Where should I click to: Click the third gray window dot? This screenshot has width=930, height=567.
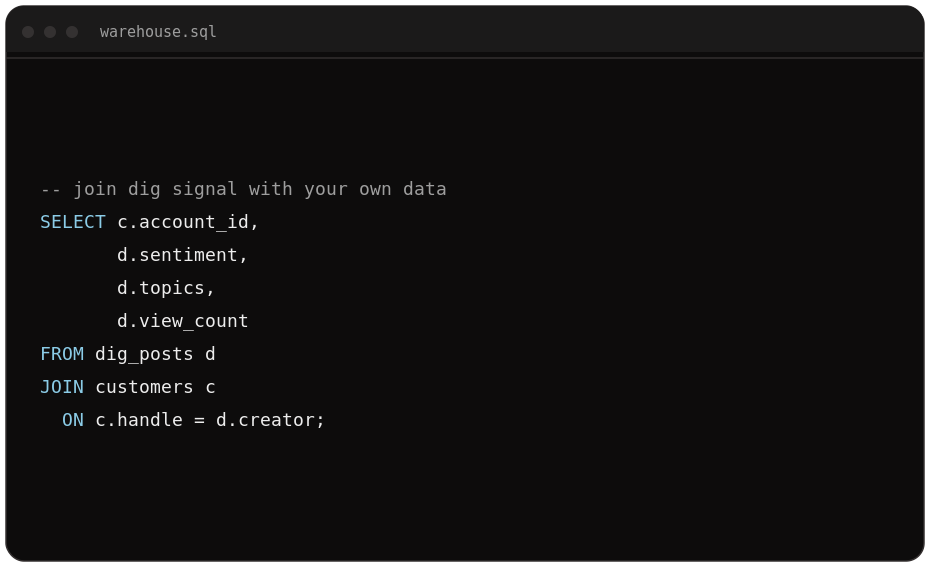point(72,32)
